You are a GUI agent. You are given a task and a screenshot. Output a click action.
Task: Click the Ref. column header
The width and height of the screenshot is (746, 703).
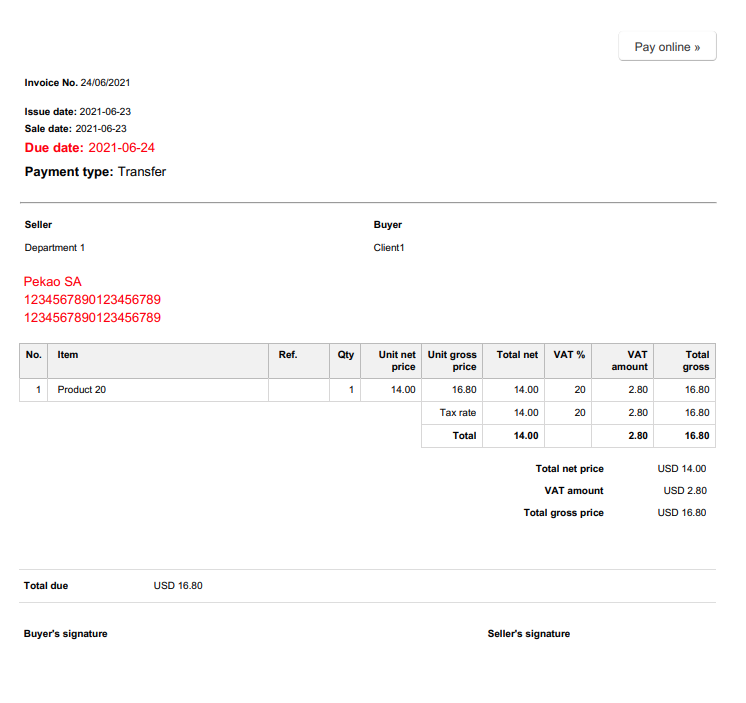pyautogui.click(x=287, y=355)
